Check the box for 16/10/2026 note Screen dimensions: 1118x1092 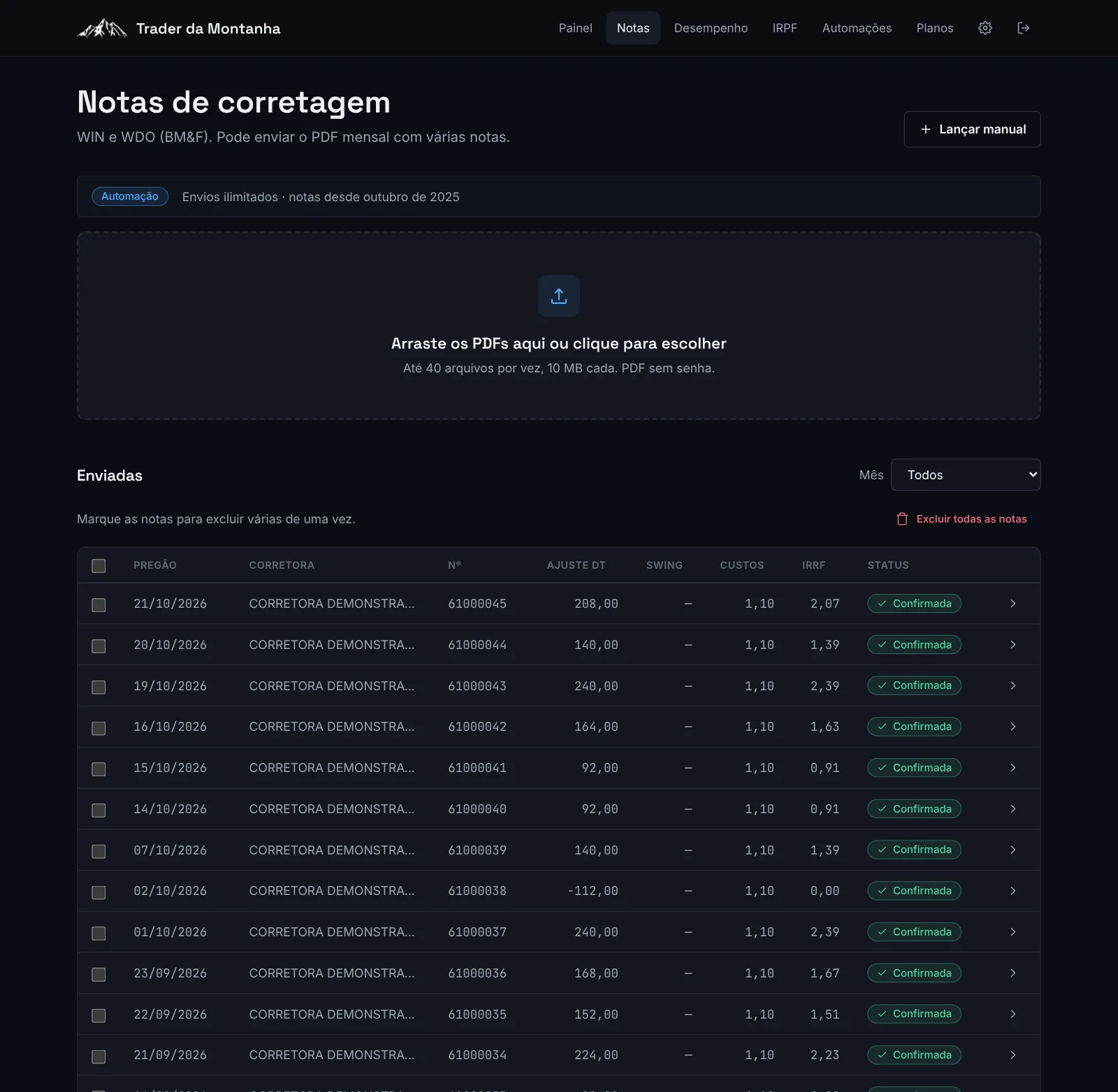point(99,729)
